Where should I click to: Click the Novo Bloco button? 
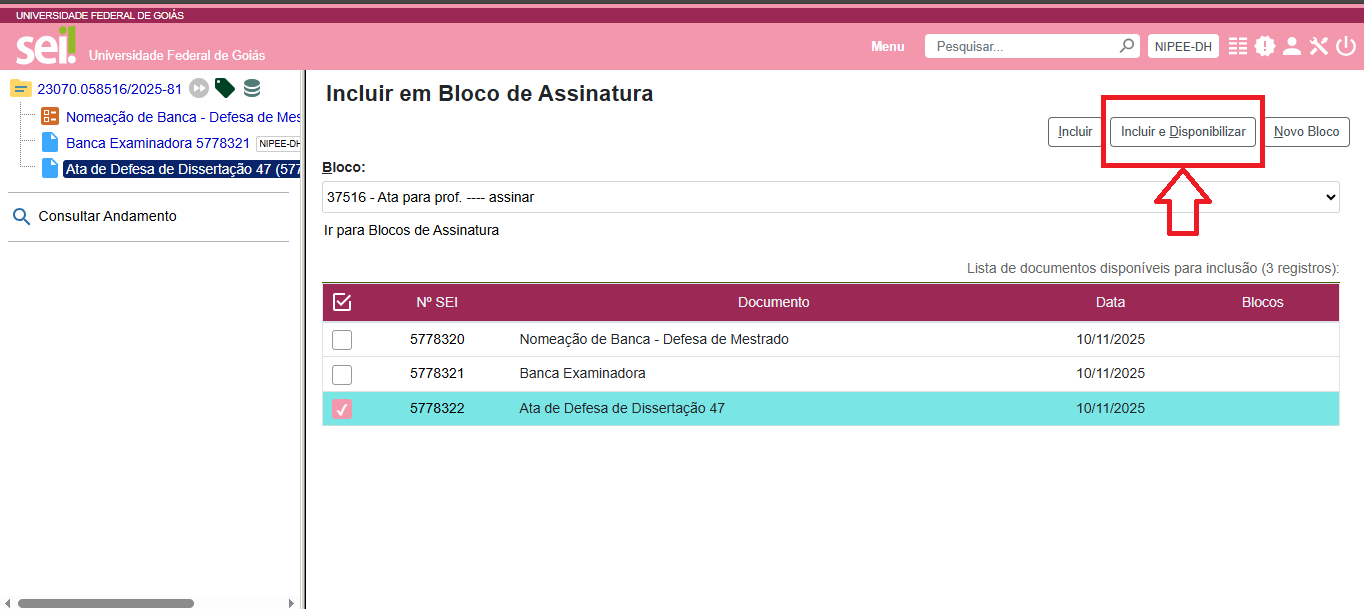(1306, 132)
